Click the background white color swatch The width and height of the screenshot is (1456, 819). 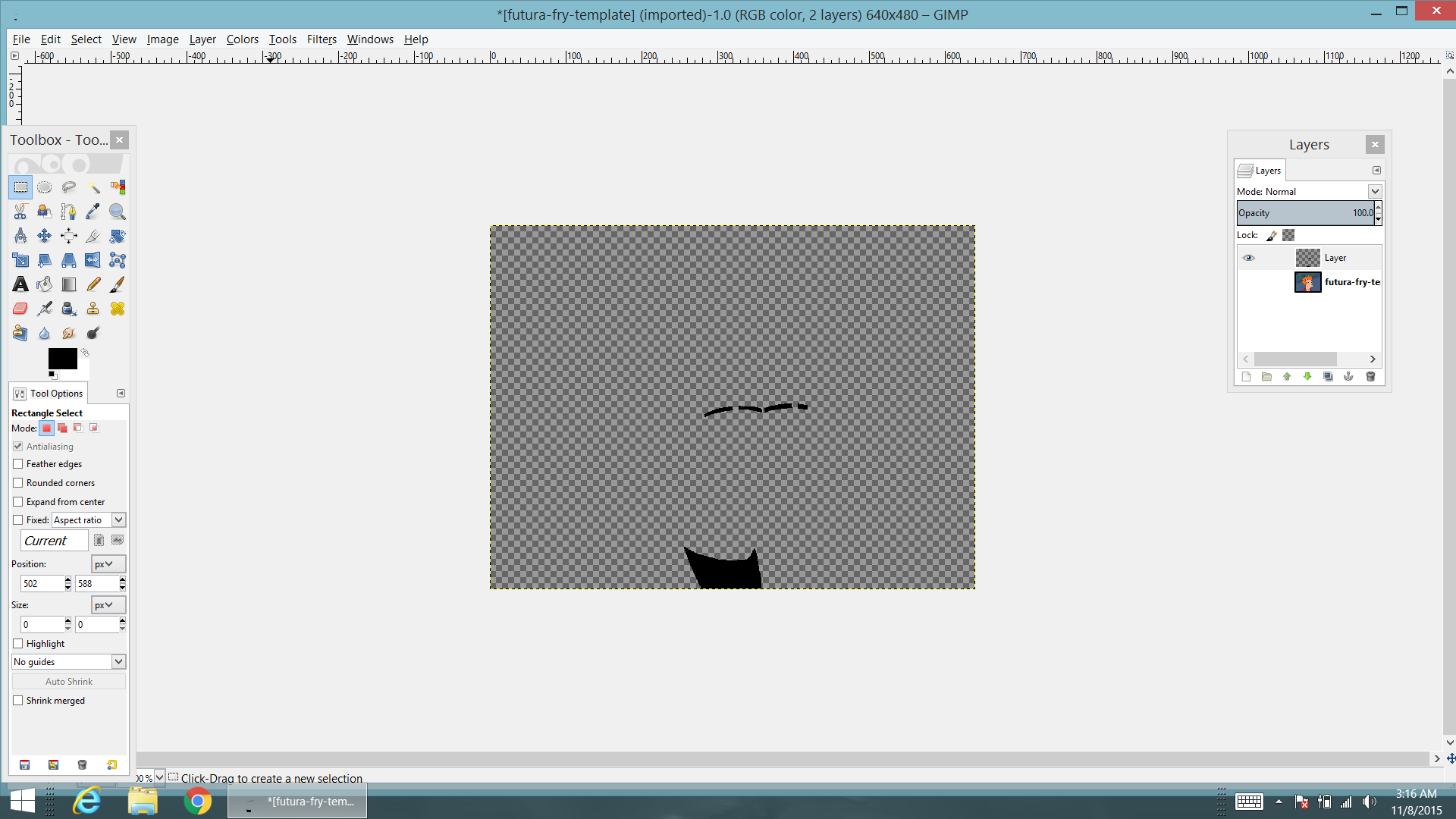pos(83,373)
